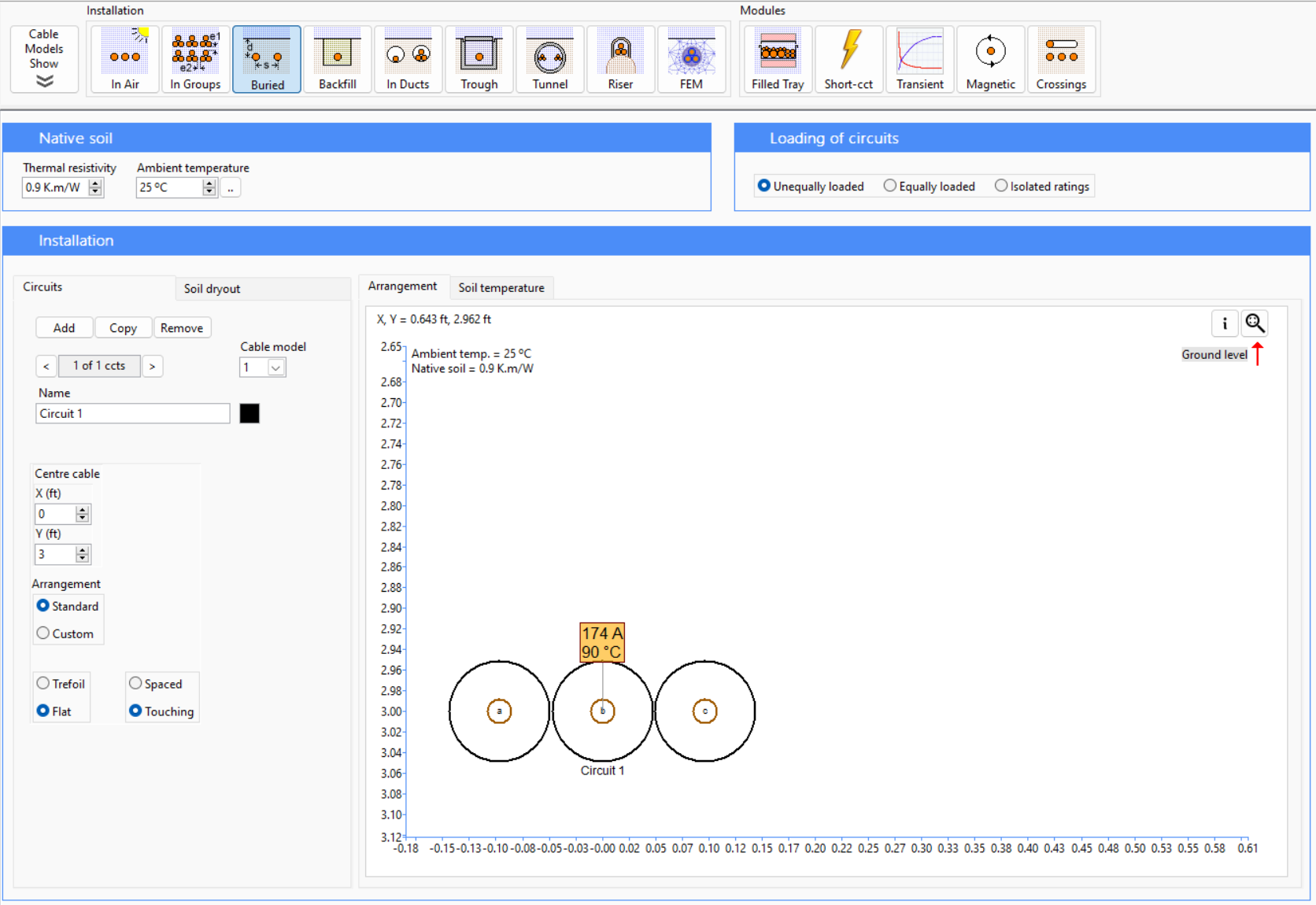Image resolution: width=1316 pixels, height=905 pixels.
Task: Open the Magnetic module
Action: pos(990,60)
